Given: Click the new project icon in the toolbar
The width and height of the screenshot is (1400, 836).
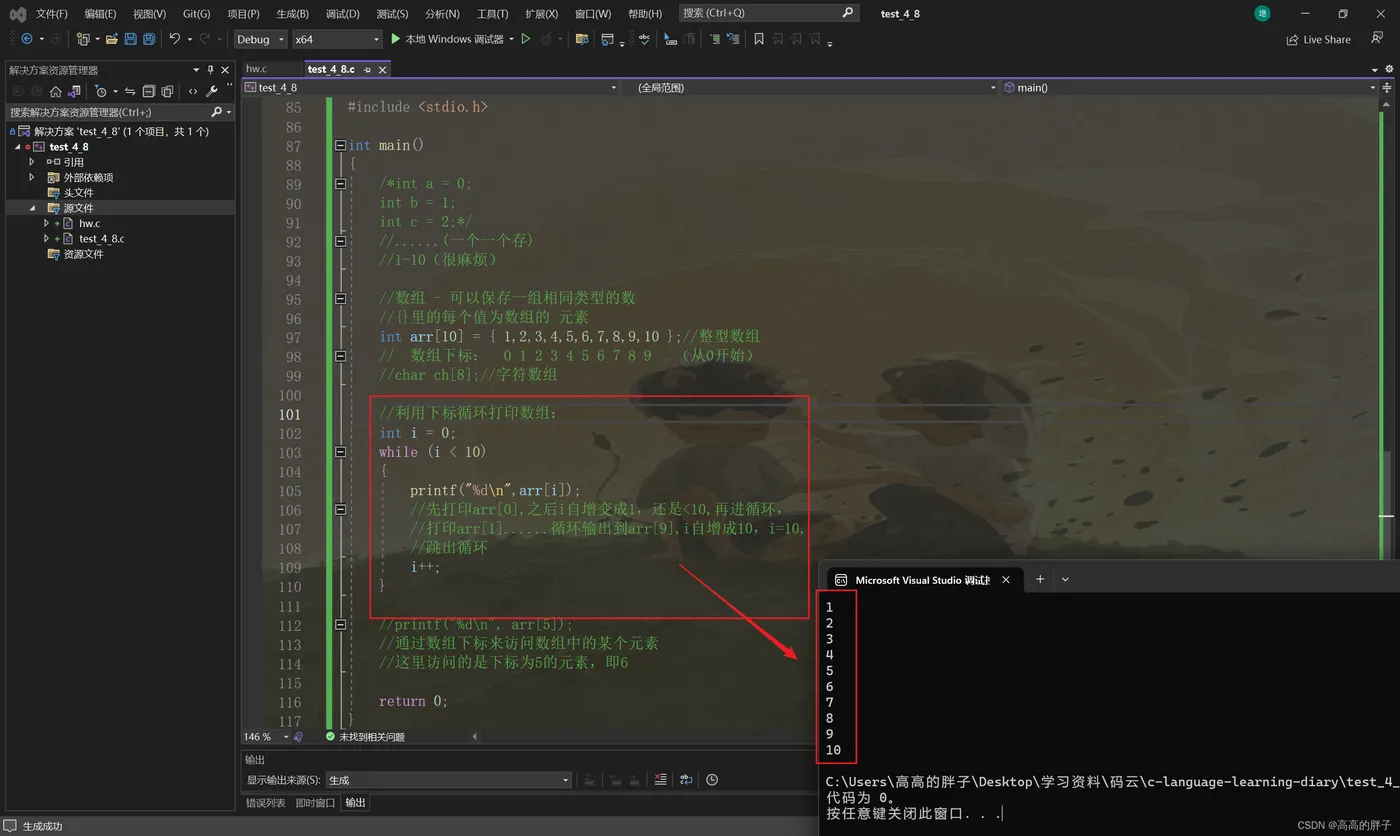Looking at the screenshot, I should [x=83, y=39].
